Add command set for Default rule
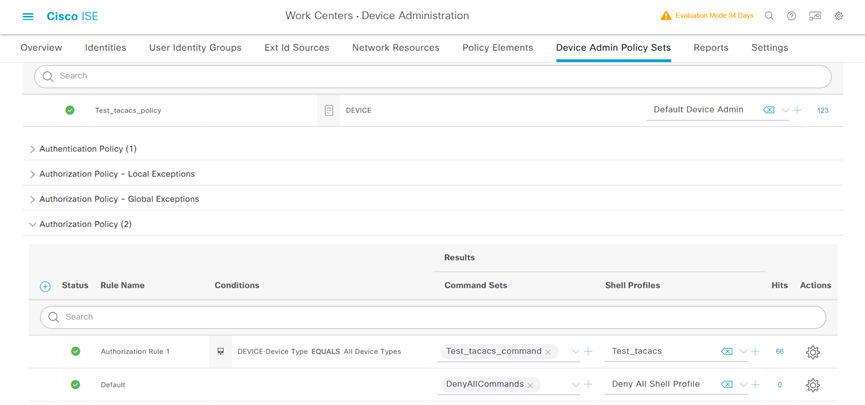The width and height of the screenshot is (865, 405). coord(588,385)
